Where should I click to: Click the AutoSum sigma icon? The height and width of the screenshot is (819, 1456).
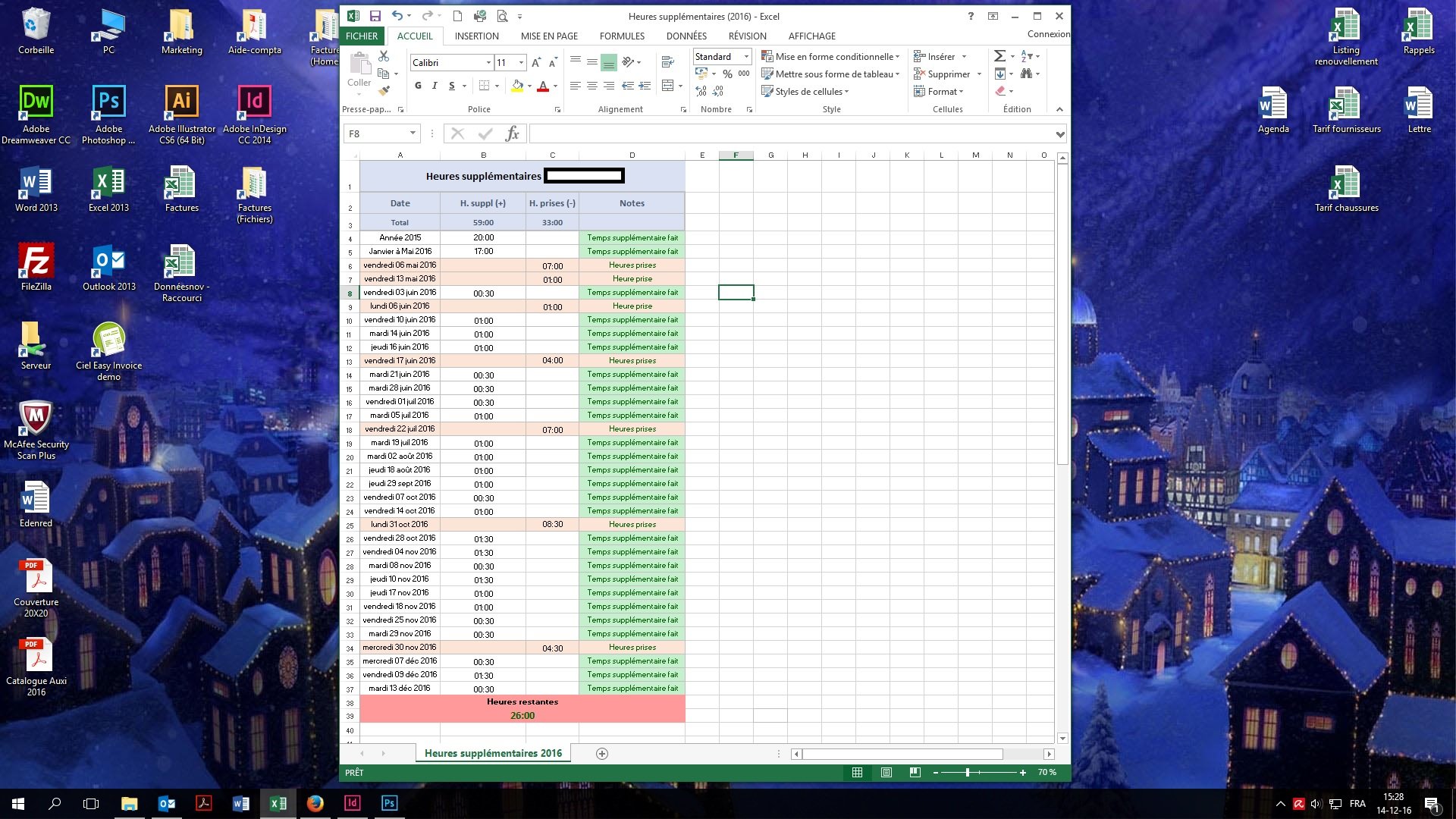click(1000, 56)
